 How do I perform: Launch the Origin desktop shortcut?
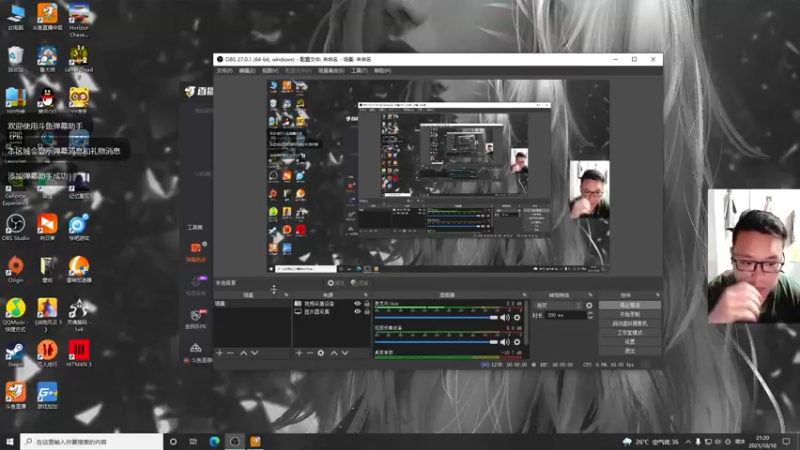(x=16, y=268)
